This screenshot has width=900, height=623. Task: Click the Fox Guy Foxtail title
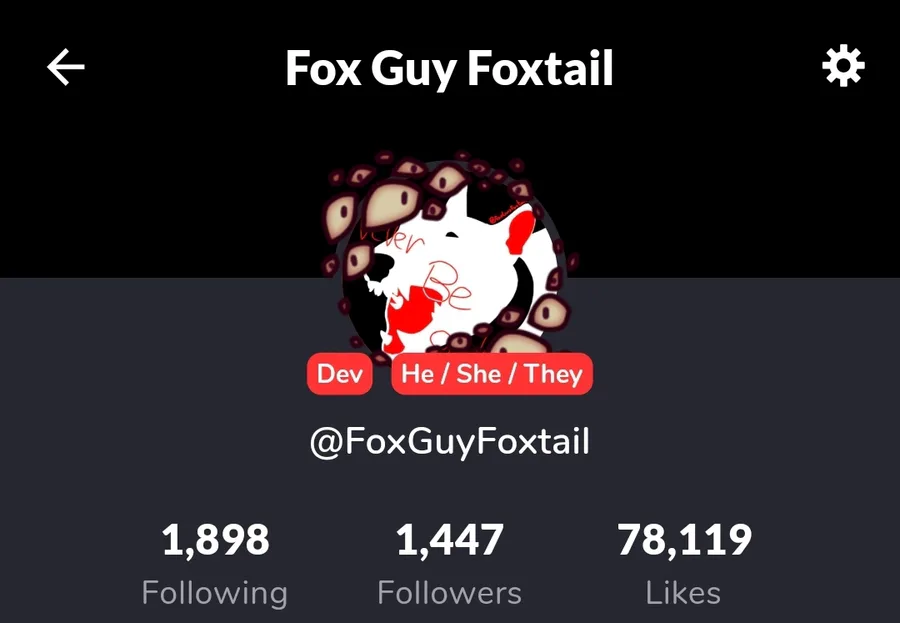point(450,68)
